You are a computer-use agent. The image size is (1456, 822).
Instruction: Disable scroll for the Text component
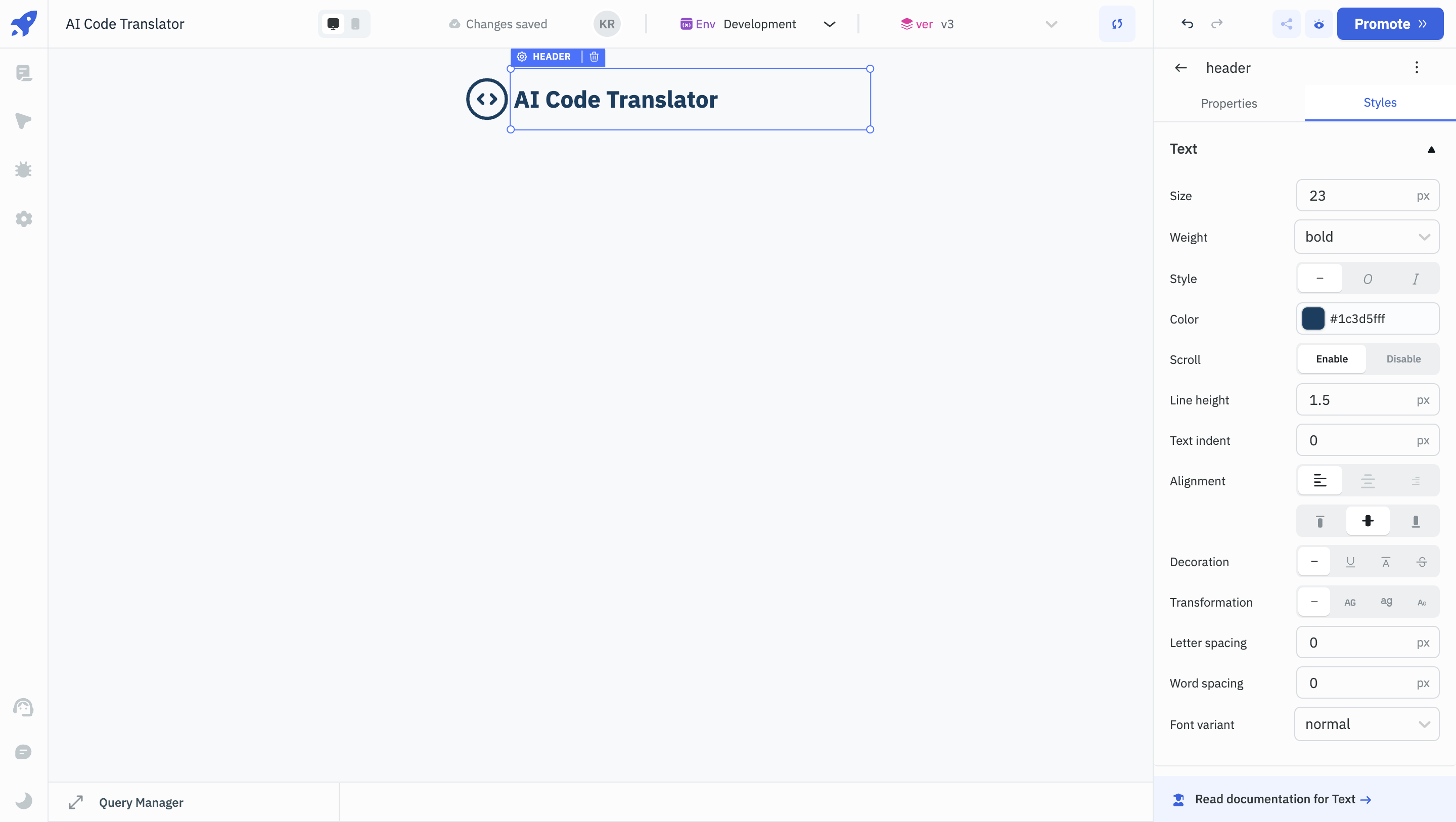[1404, 359]
